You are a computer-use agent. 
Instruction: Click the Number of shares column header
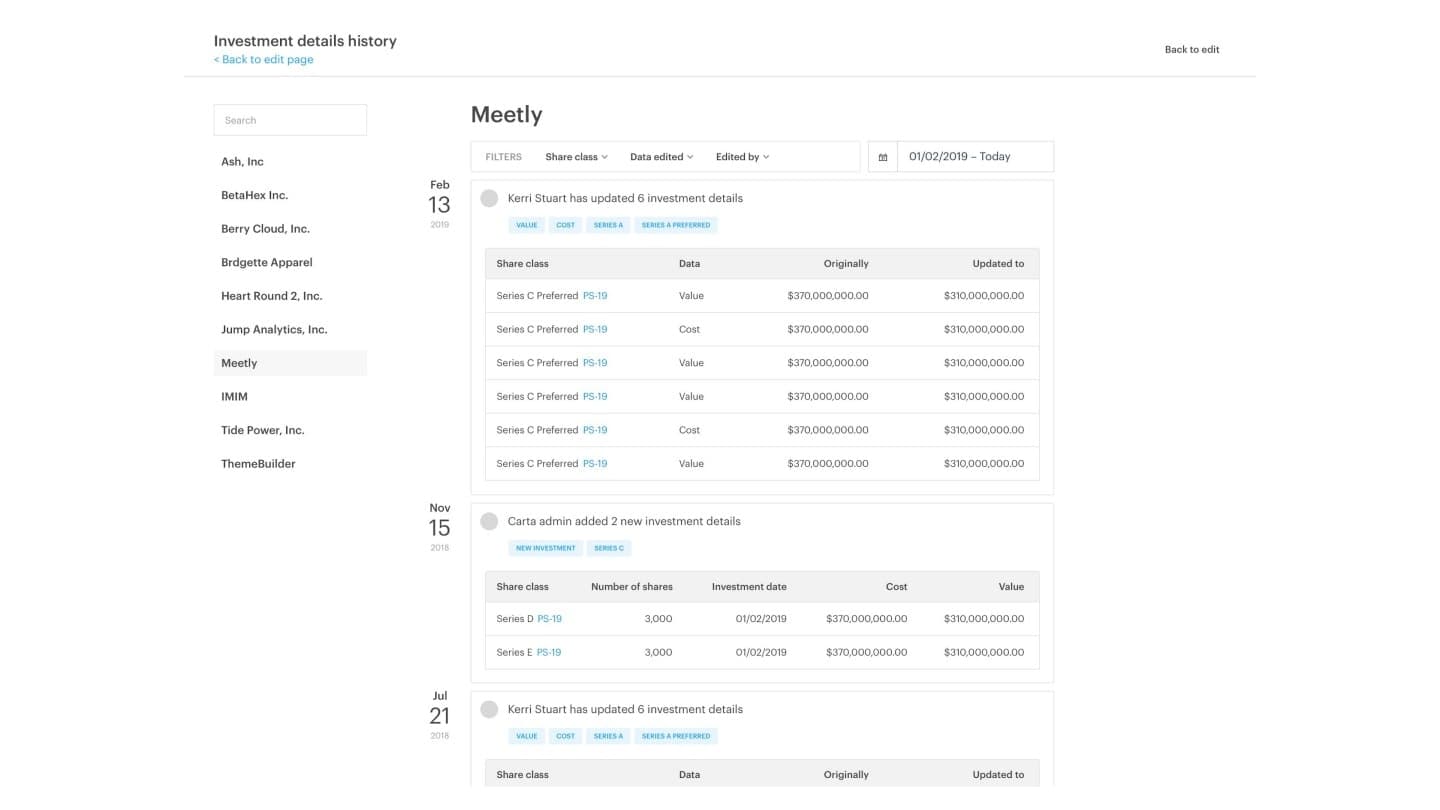click(x=632, y=587)
